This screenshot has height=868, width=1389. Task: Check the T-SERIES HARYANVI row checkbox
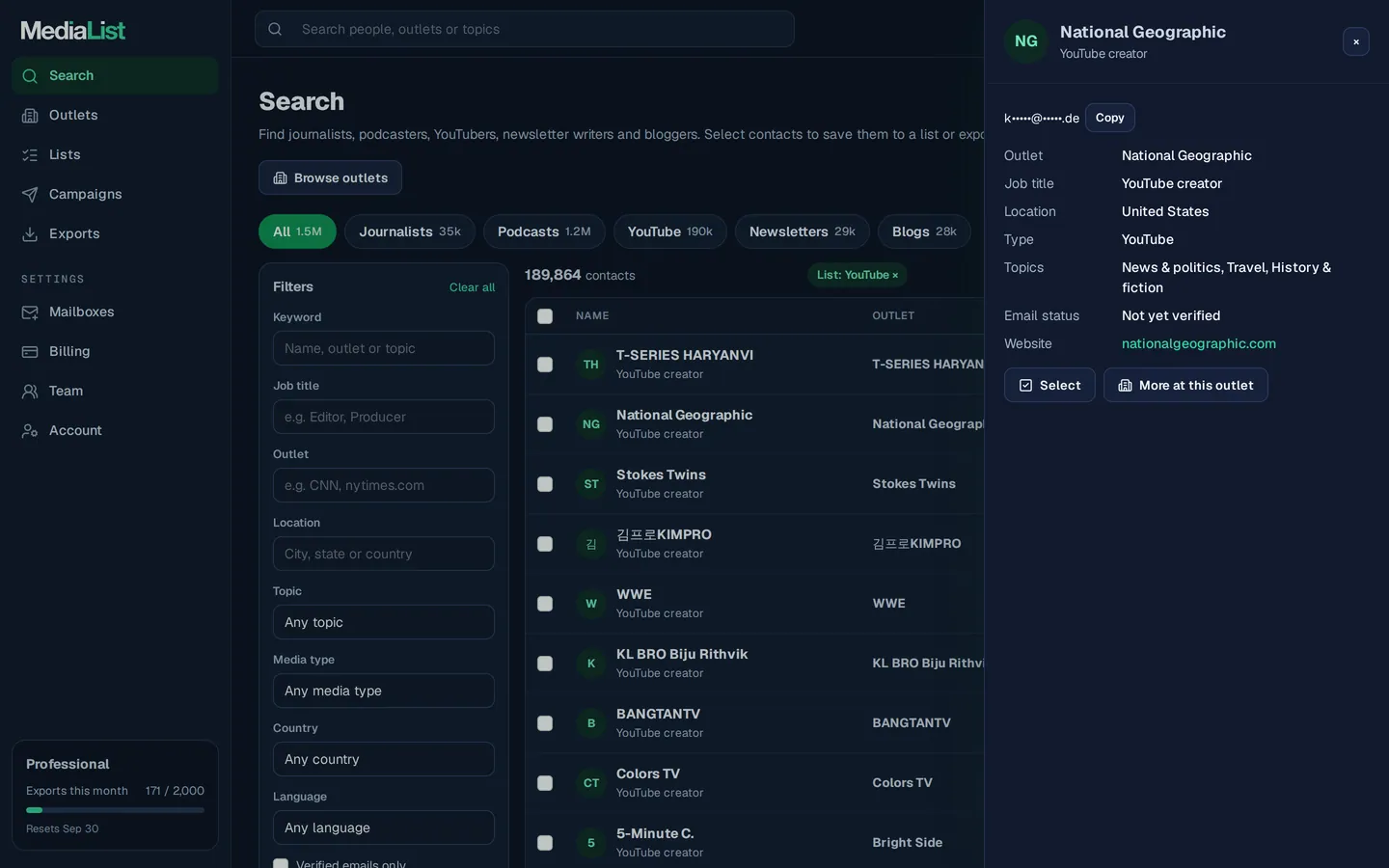(545, 365)
